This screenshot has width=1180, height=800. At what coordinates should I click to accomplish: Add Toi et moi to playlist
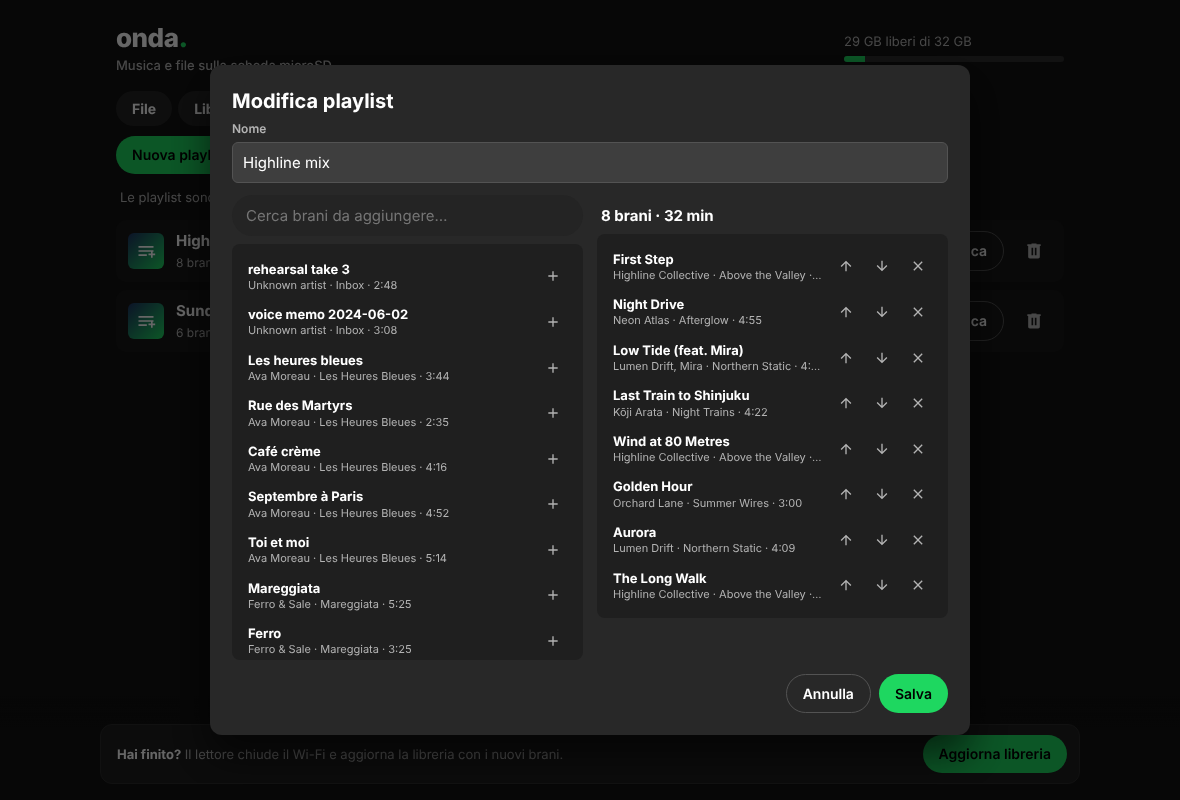tap(552, 550)
